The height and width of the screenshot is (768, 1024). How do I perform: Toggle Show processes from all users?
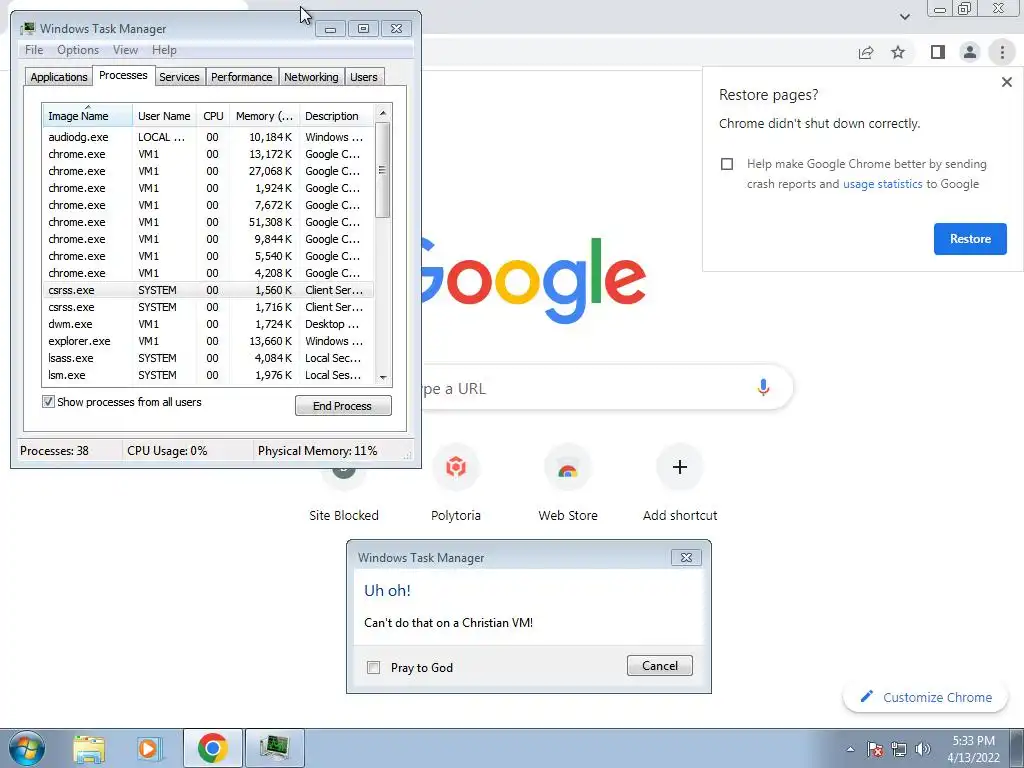coord(48,402)
